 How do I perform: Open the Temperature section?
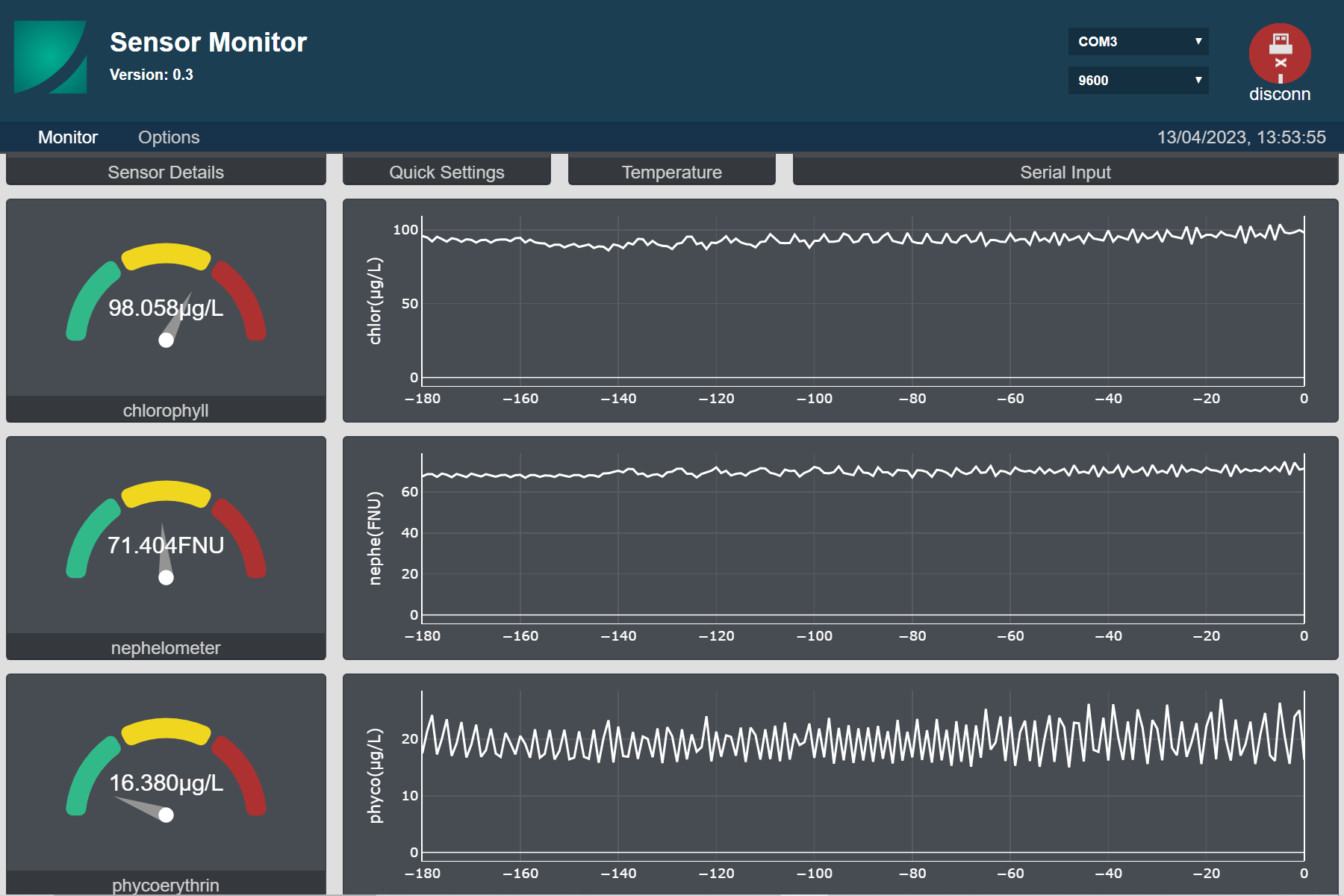(671, 172)
